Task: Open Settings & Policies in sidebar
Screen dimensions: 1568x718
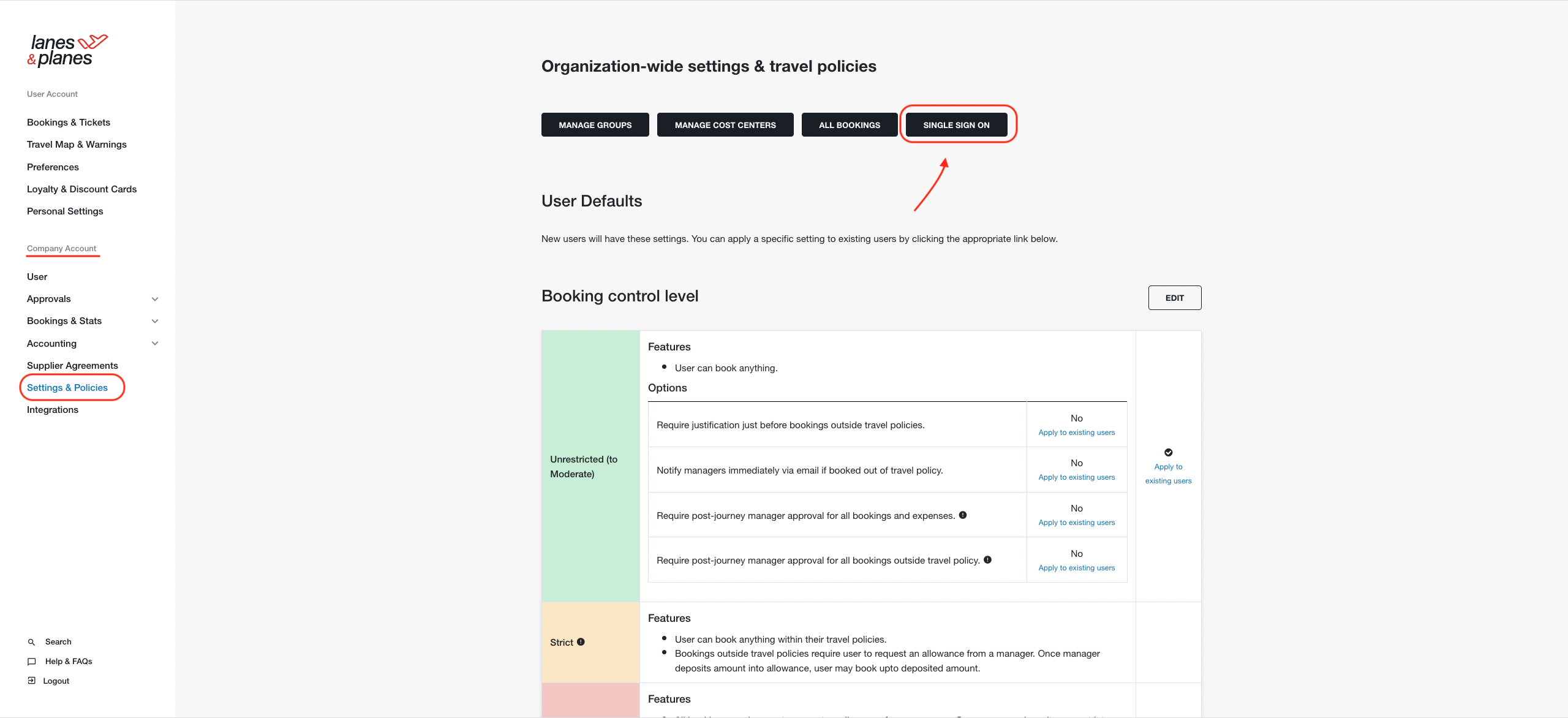Action: (x=67, y=388)
